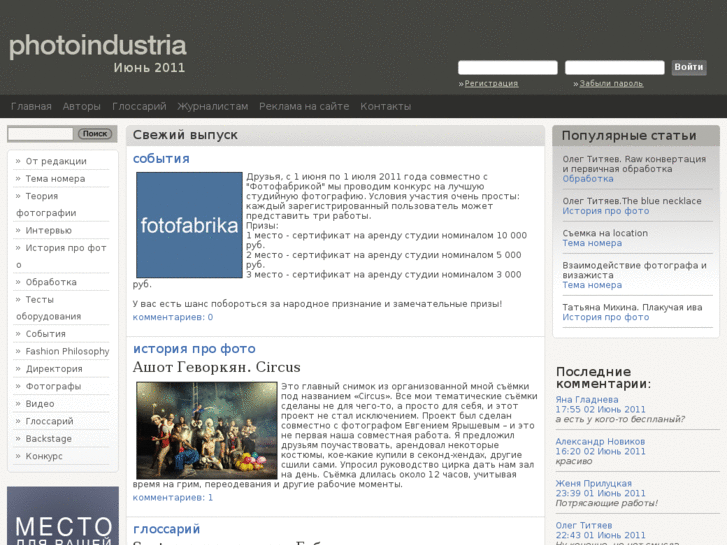Open События in the sidebar menu
Viewport: 727px width, 545px height.
click(45, 334)
